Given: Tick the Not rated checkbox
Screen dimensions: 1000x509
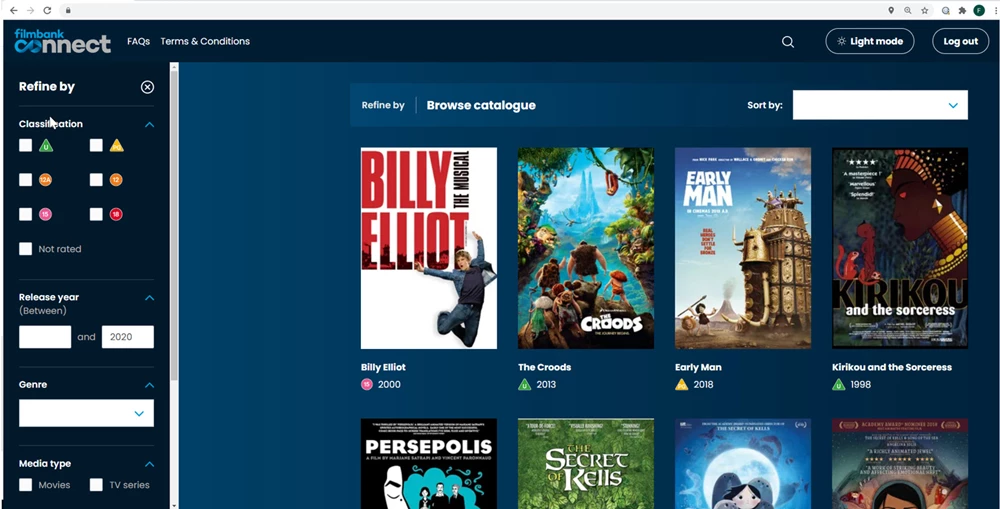Looking at the screenshot, I should [26, 249].
